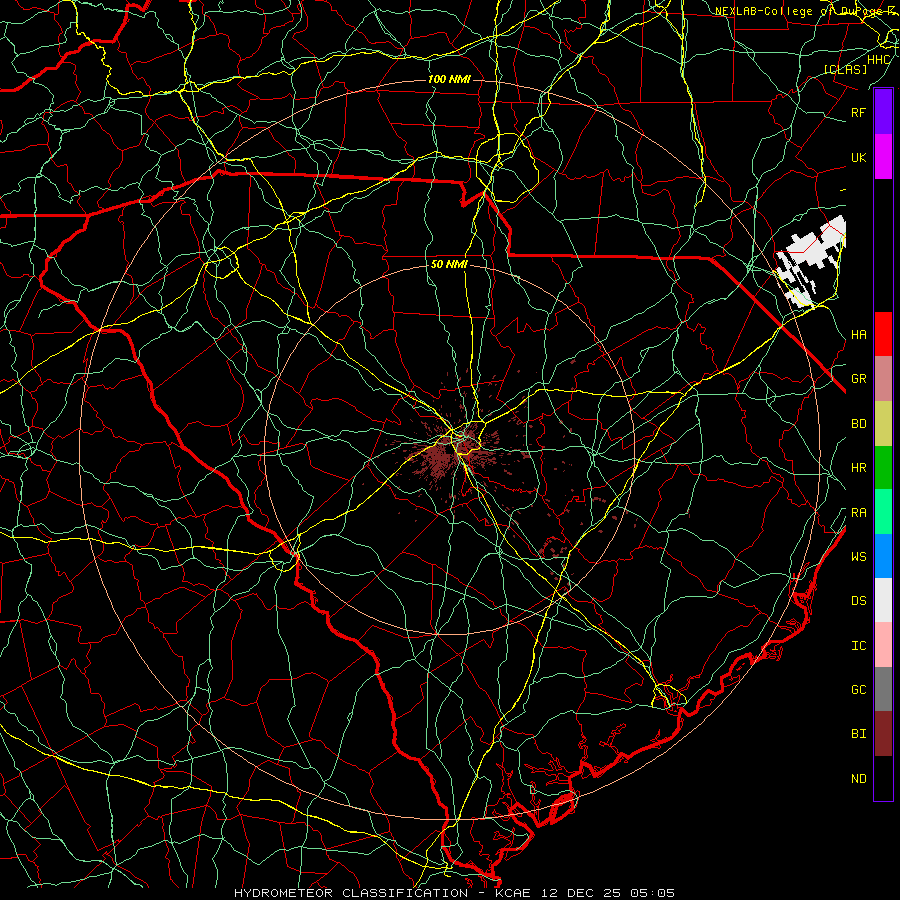Screen dimensions: 900x900
Task: Click the HA red legend swatch
Action: 883,334
